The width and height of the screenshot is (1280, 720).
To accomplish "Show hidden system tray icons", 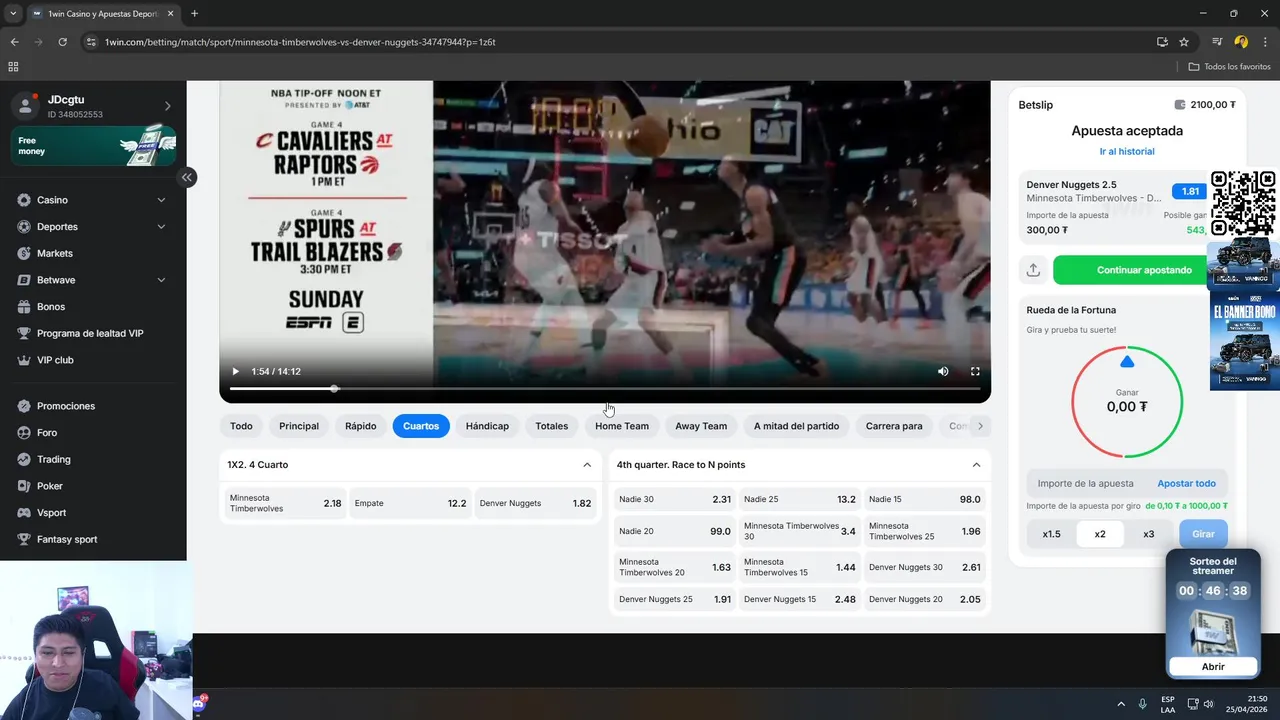I will coord(1120,704).
